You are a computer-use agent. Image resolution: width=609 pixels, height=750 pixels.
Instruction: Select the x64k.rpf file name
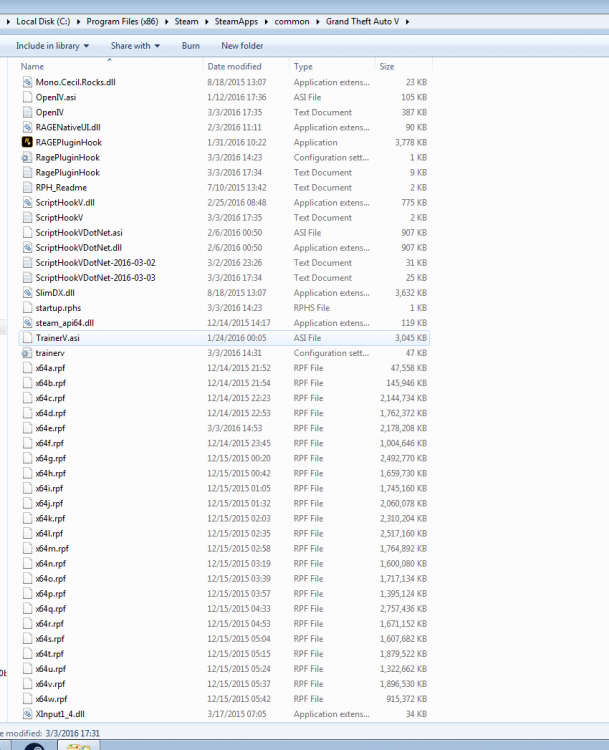coord(50,518)
